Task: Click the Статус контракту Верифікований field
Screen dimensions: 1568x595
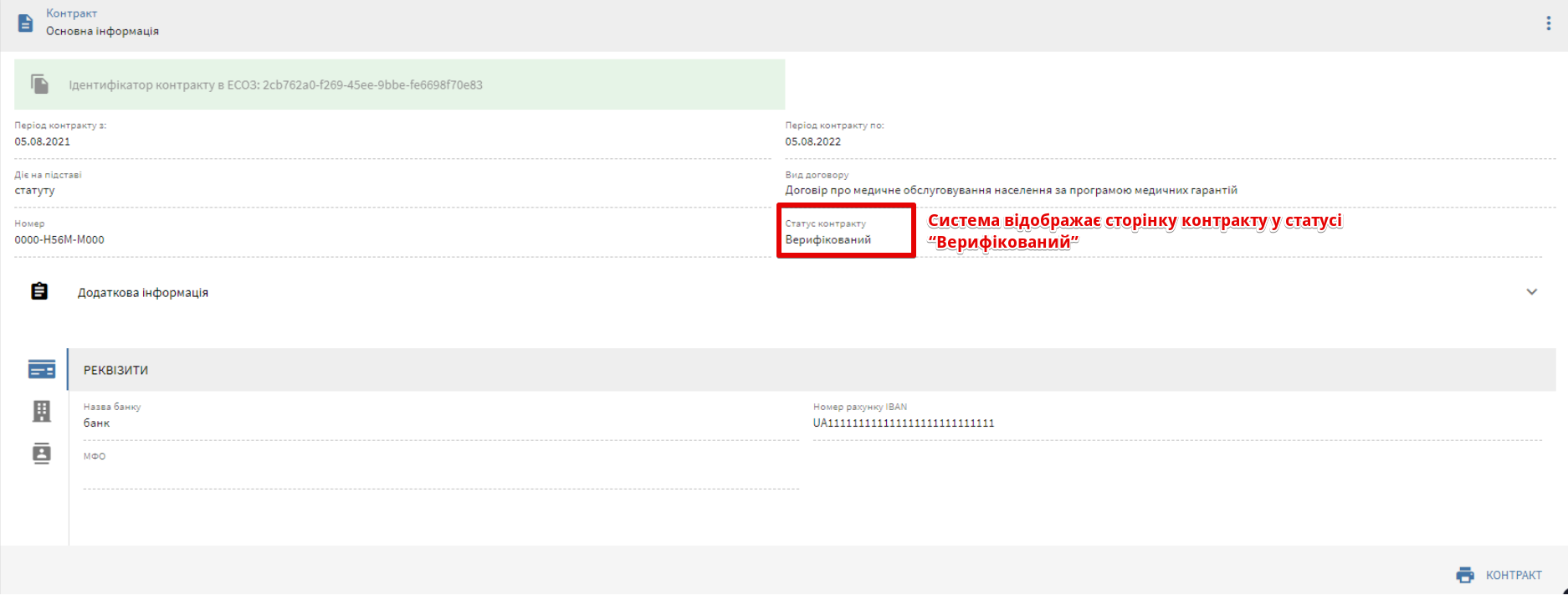Action: (x=828, y=239)
